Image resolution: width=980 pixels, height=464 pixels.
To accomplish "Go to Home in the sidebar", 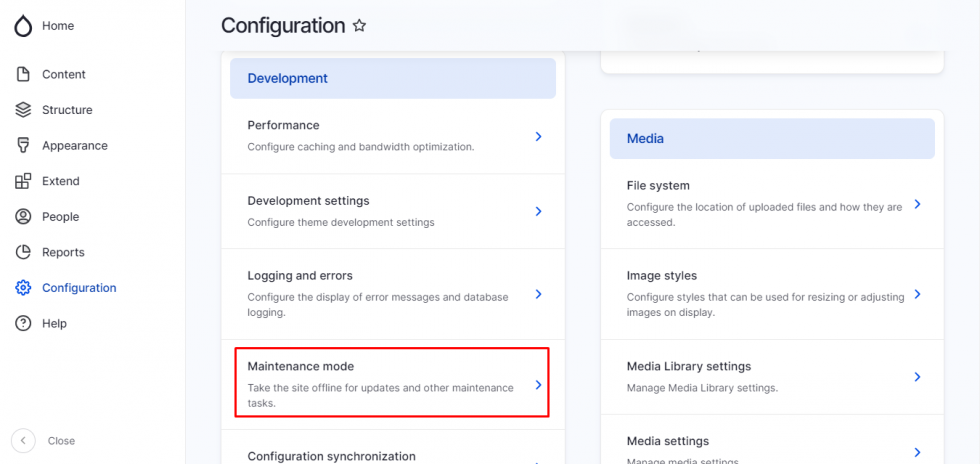I will point(58,26).
